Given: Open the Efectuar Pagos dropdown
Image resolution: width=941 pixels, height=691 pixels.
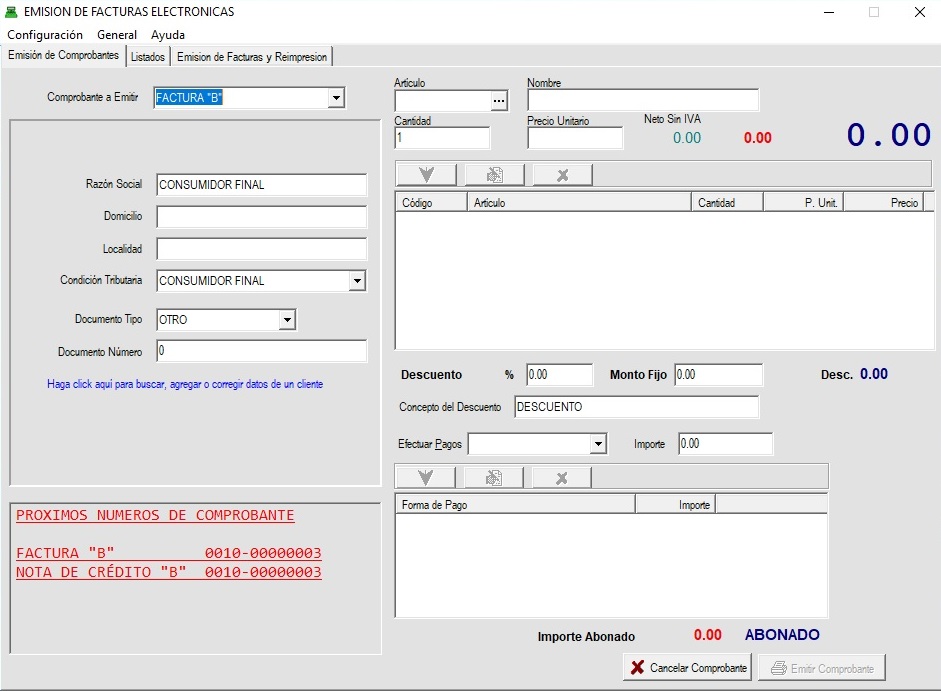Looking at the screenshot, I should (598, 444).
